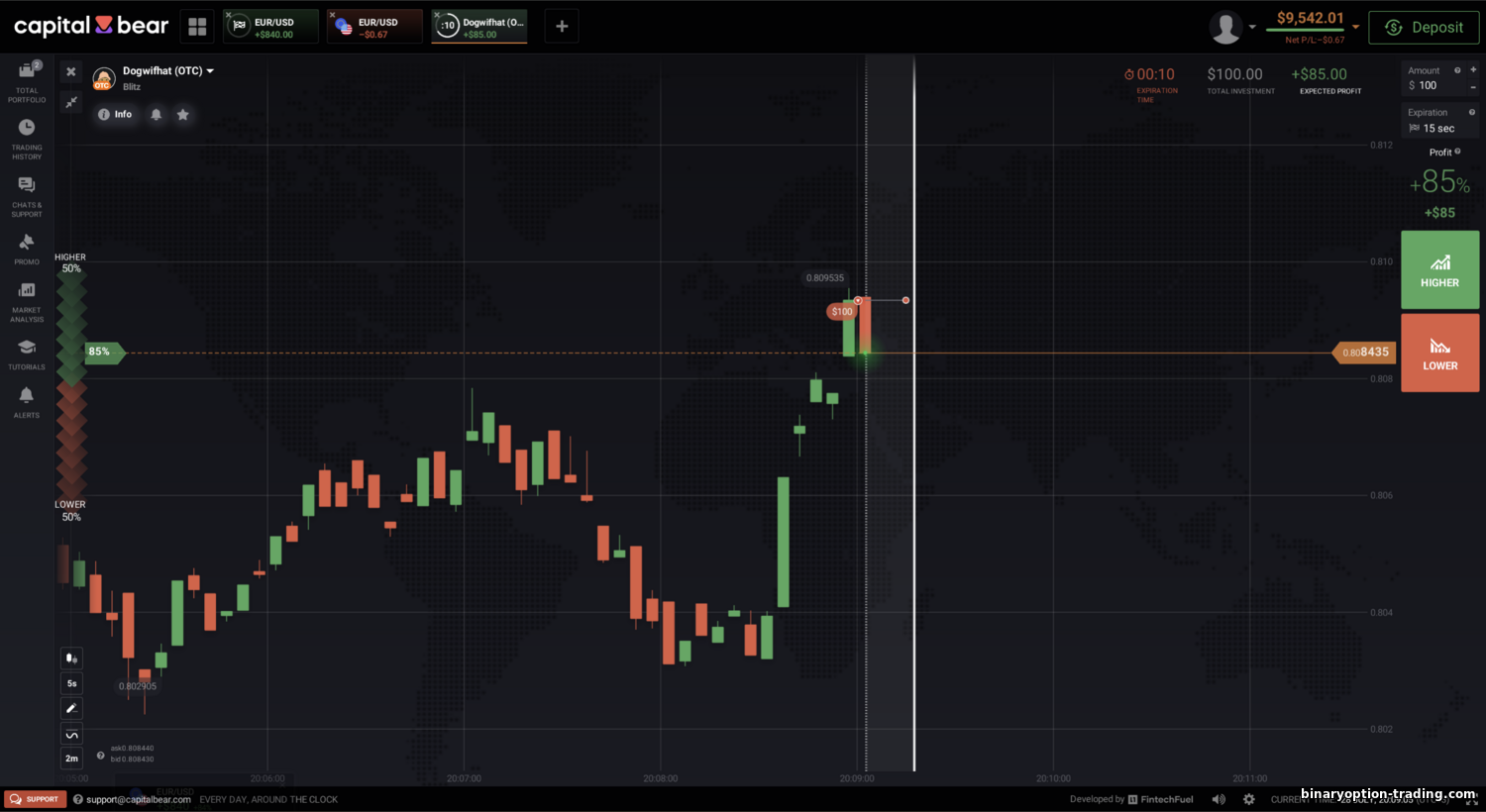Image resolution: width=1486 pixels, height=812 pixels.
Task: Click the Deposit button
Action: (1424, 28)
